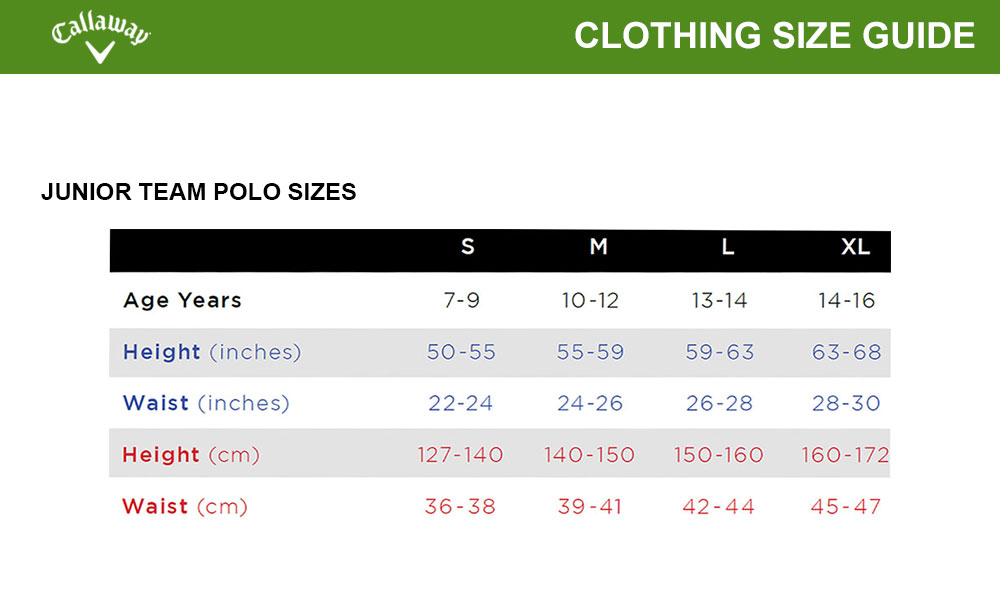1000x600 pixels.
Task: Click the 7-9 age value
Action: (x=460, y=300)
